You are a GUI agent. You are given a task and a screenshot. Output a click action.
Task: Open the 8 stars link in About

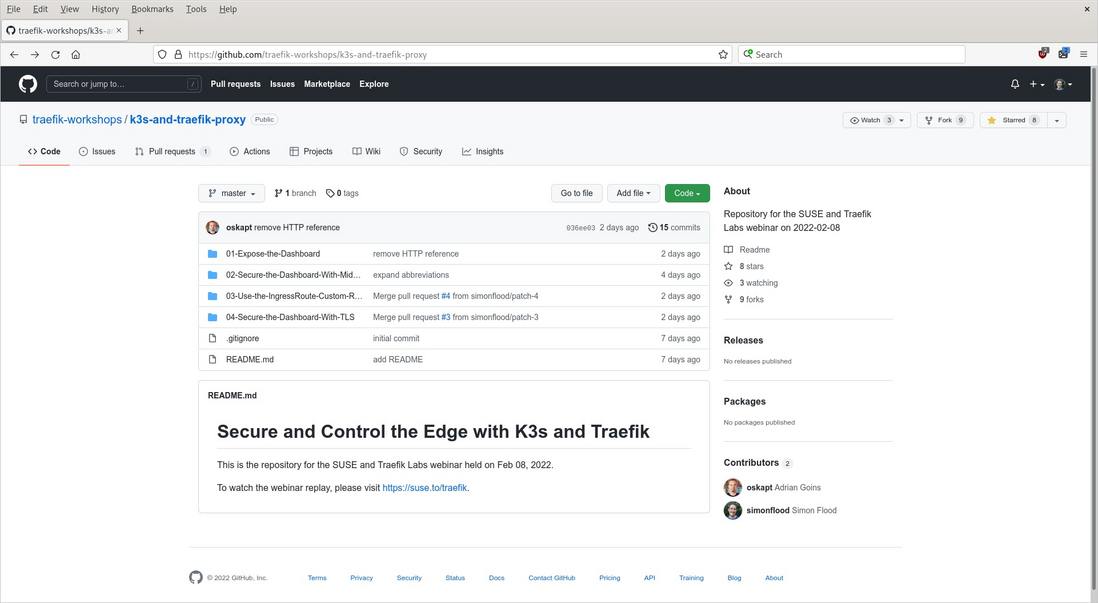744,266
